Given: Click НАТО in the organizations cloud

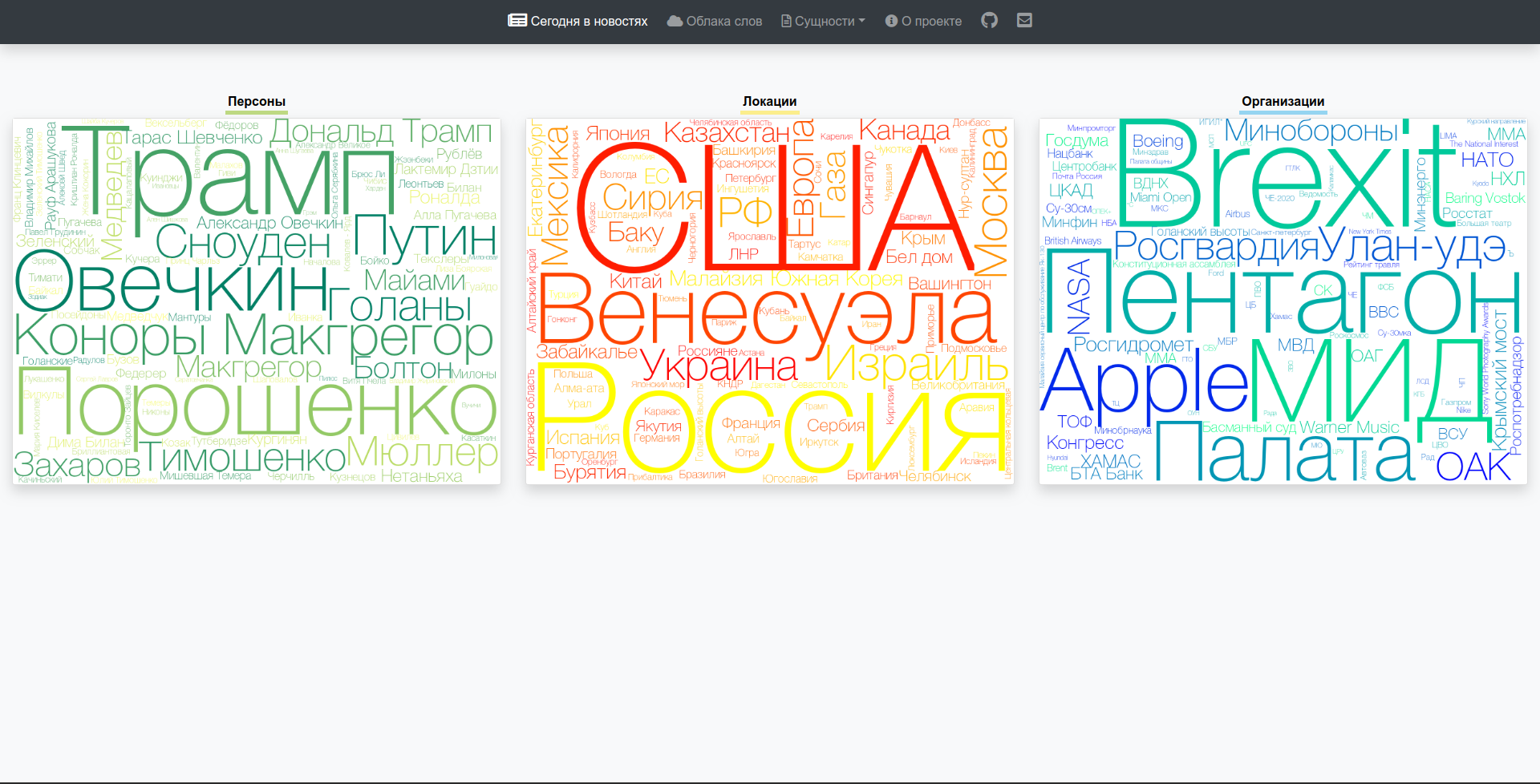Looking at the screenshot, I should coord(1486,160).
